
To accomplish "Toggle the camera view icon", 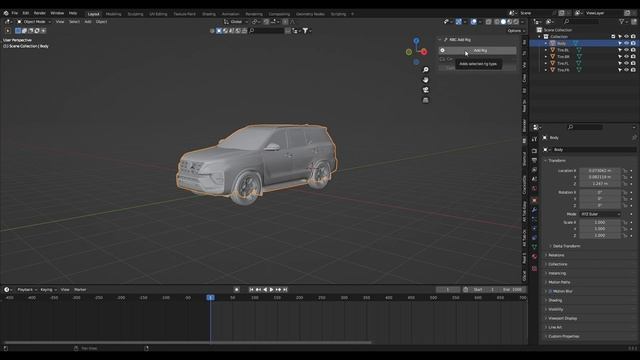I will tap(425, 90).
